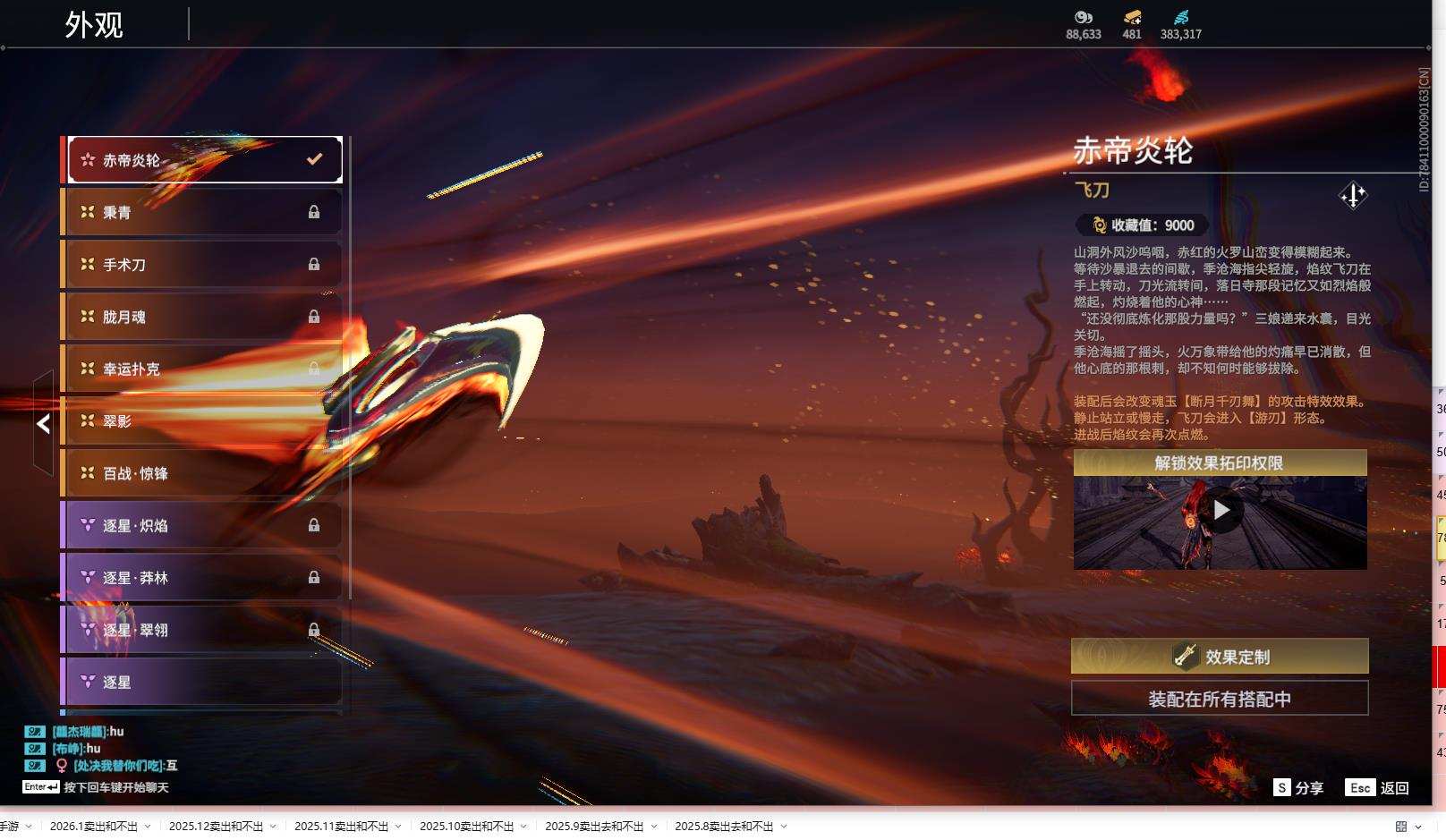Click the 返回 back button
This screenshot has height=840, width=1446.
point(1395,788)
